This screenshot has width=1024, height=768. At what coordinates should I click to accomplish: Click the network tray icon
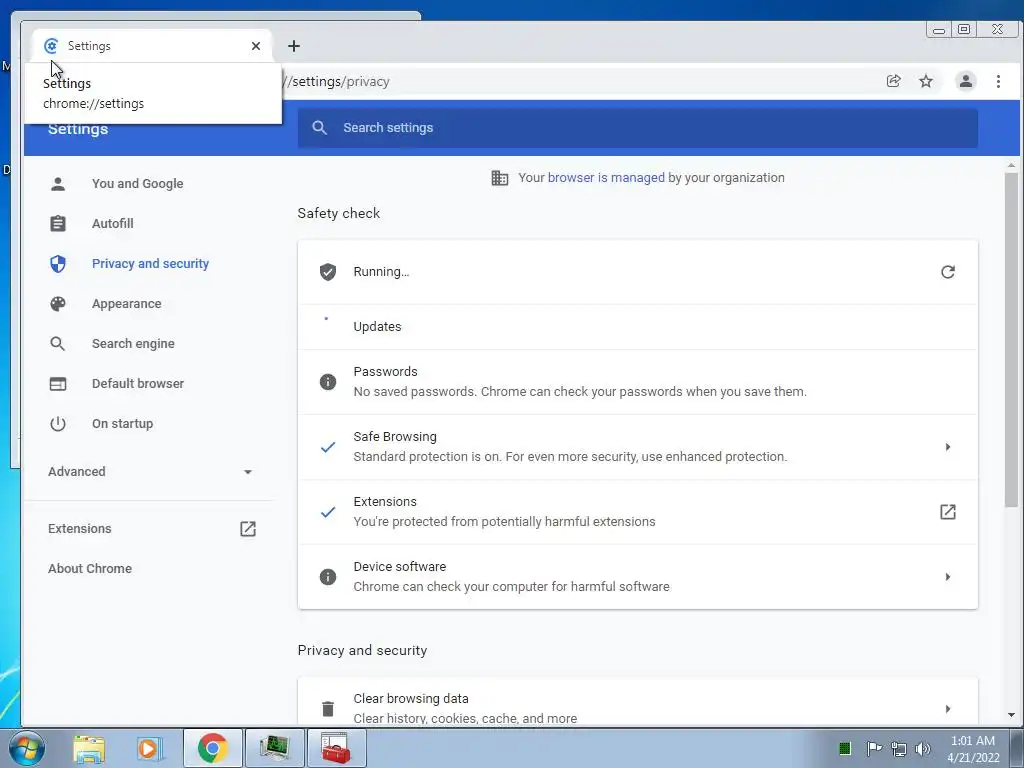click(x=899, y=748)
